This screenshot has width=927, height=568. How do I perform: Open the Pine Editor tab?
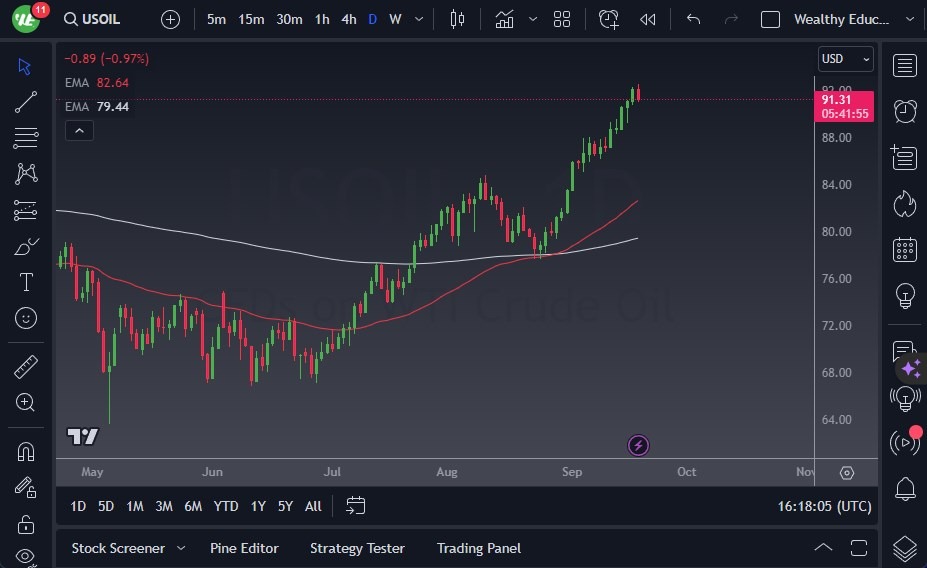pos(244,548)
